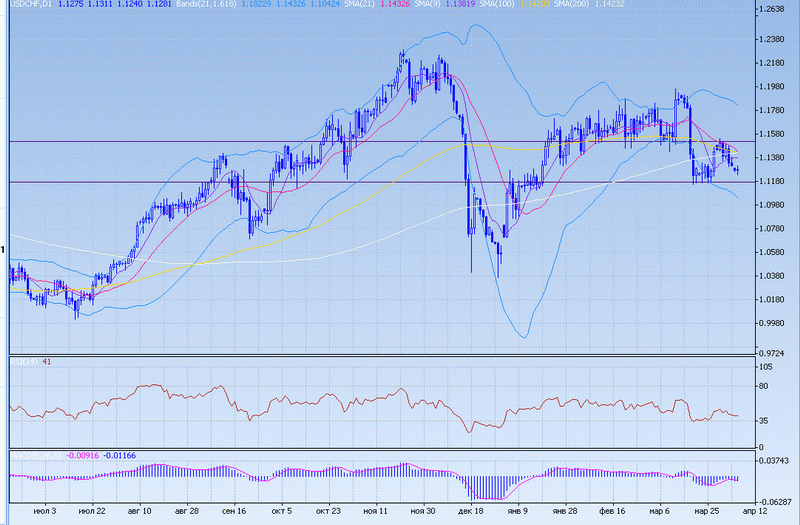The height and width of the screenshot is (525, 800).
Task: Click the RSI 35 level label
Action: pyautogui.click(x=767, y=421)
